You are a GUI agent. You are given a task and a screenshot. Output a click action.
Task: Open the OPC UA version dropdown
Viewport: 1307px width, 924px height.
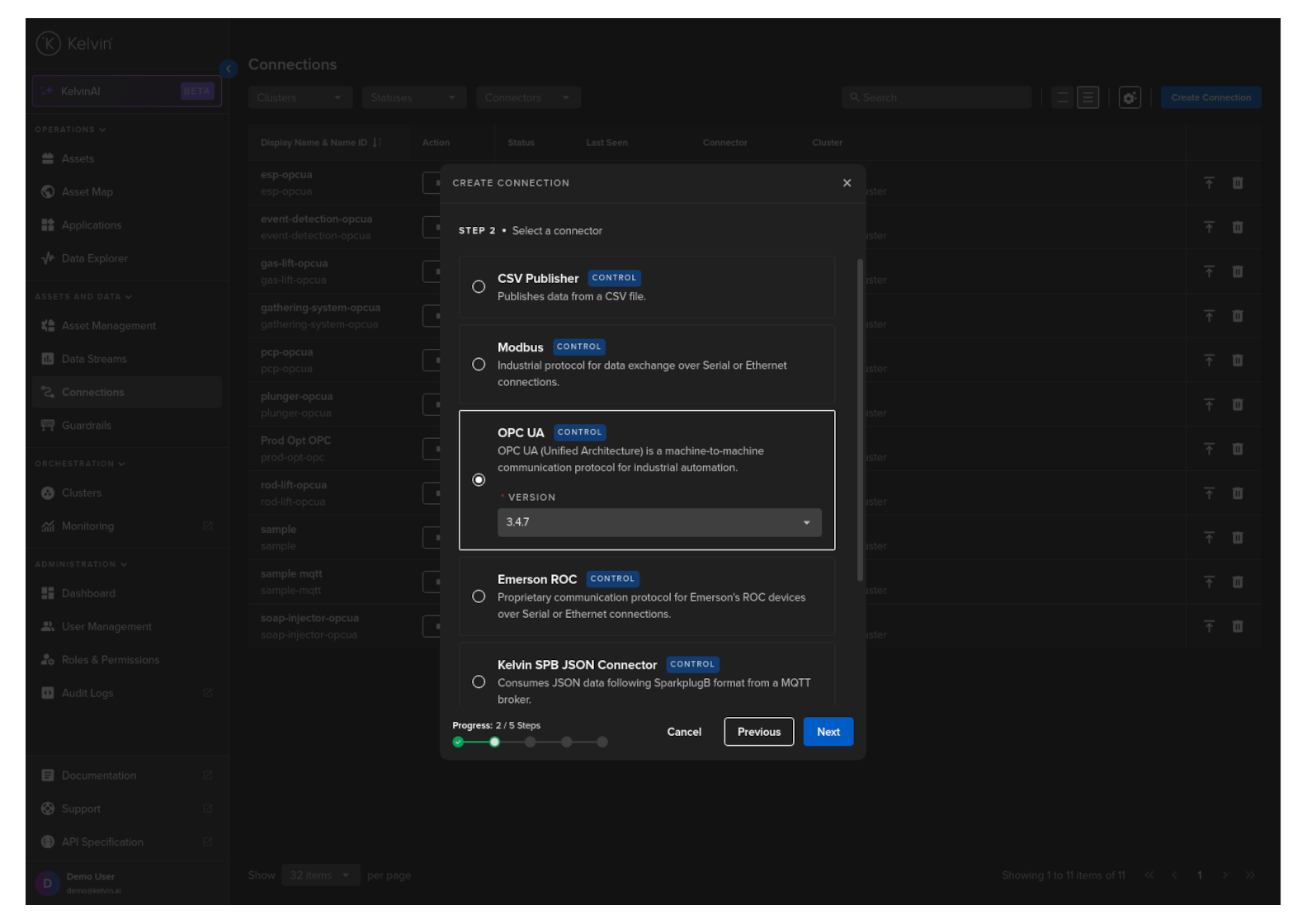click(658, 522)
